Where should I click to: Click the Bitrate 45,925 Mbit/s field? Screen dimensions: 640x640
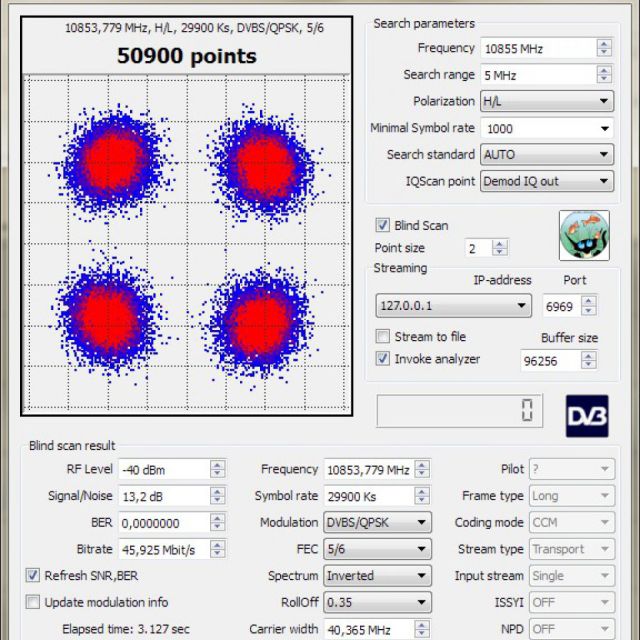[164, 549]
